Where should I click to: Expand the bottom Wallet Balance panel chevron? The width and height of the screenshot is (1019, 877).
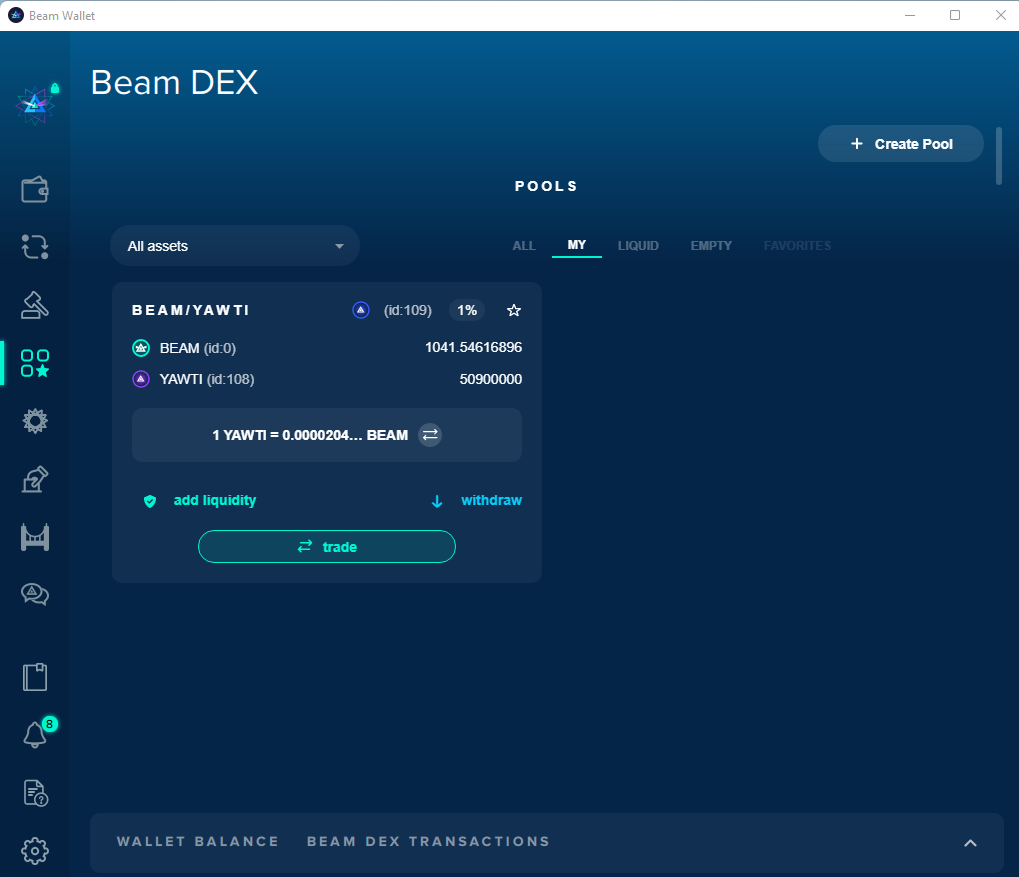pyautogui.click(x=970, y=843)
